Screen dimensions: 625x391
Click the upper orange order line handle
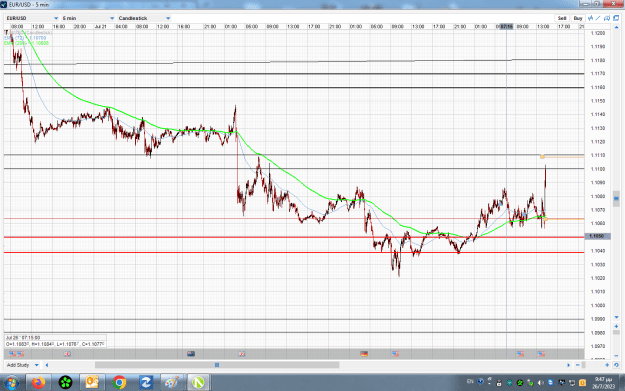point(542,157)
